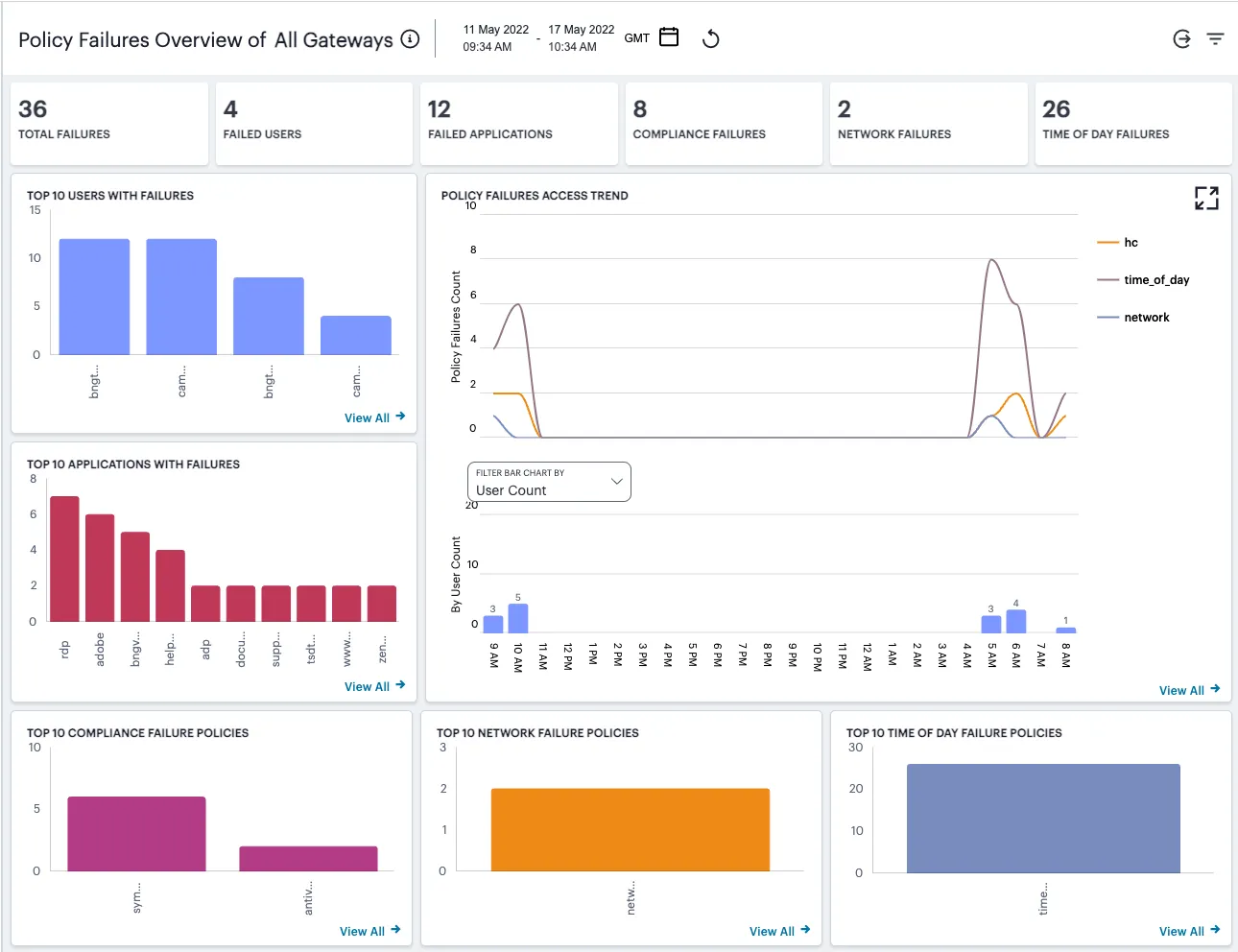This screenshot has width=1238, height=952.
Task: Toggle the time_of_day legend series
Action: point(1143,280)
